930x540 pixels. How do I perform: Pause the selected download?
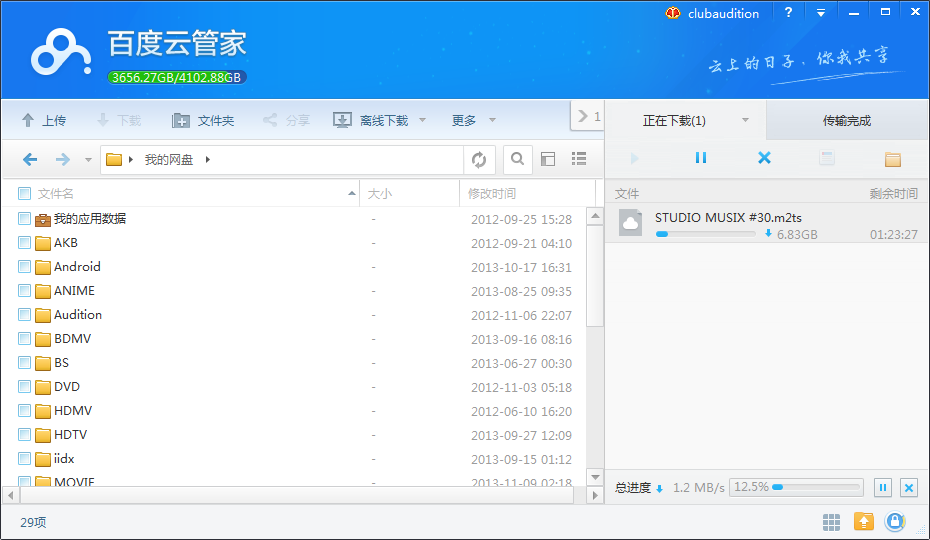(x=700, y=158)
